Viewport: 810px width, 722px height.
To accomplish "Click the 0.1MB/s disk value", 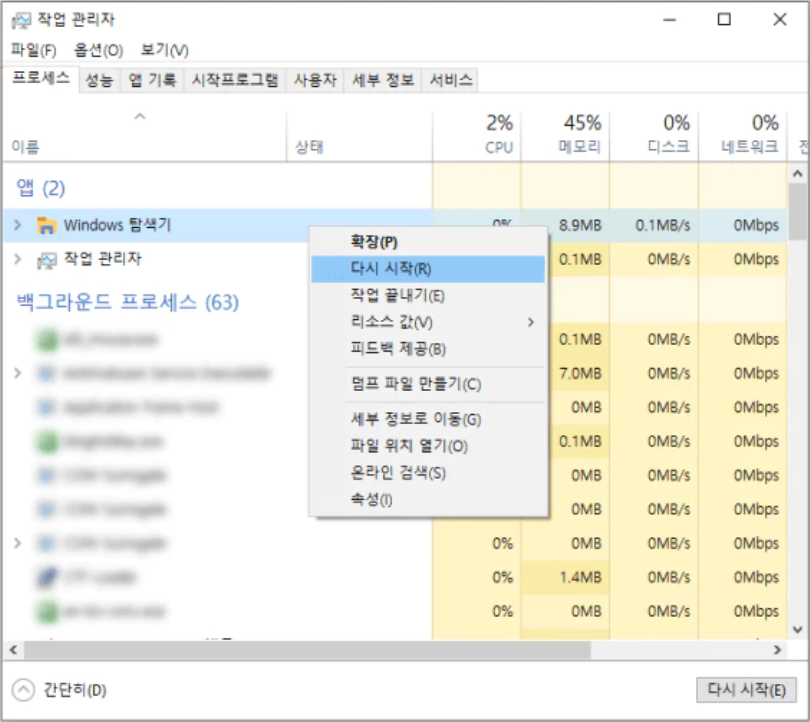I will tap(663, 225).
